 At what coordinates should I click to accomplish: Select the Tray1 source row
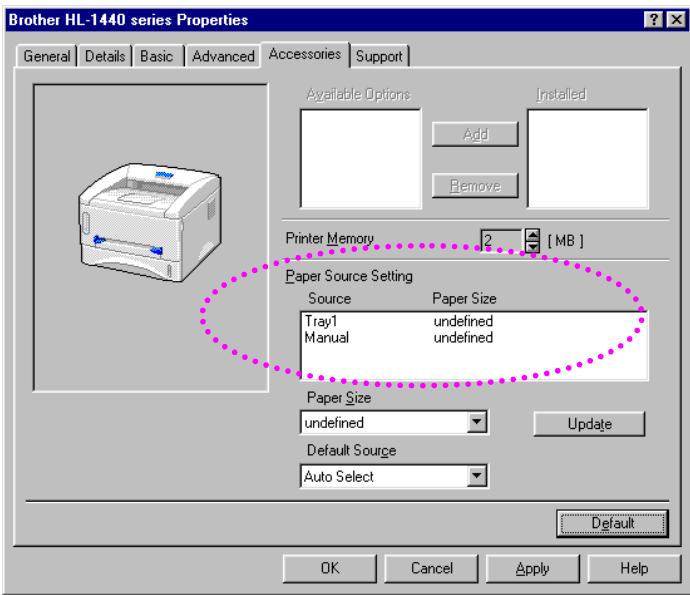[x=473, y=321]
